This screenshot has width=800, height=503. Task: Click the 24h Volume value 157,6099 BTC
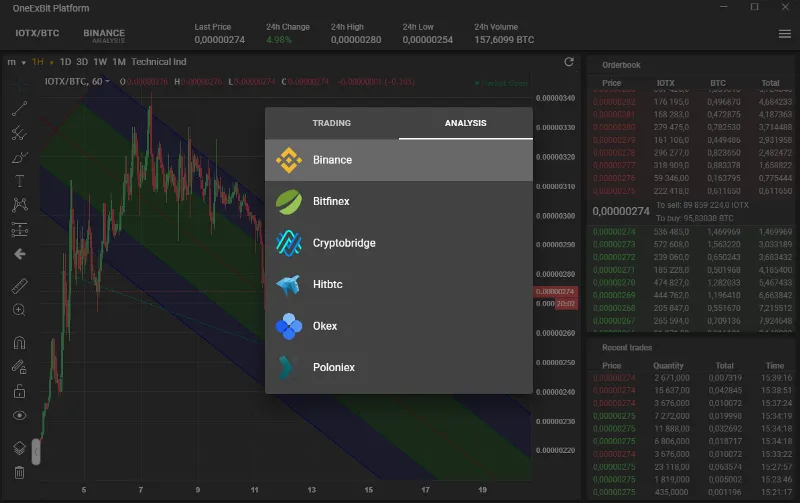coord(504,40)
